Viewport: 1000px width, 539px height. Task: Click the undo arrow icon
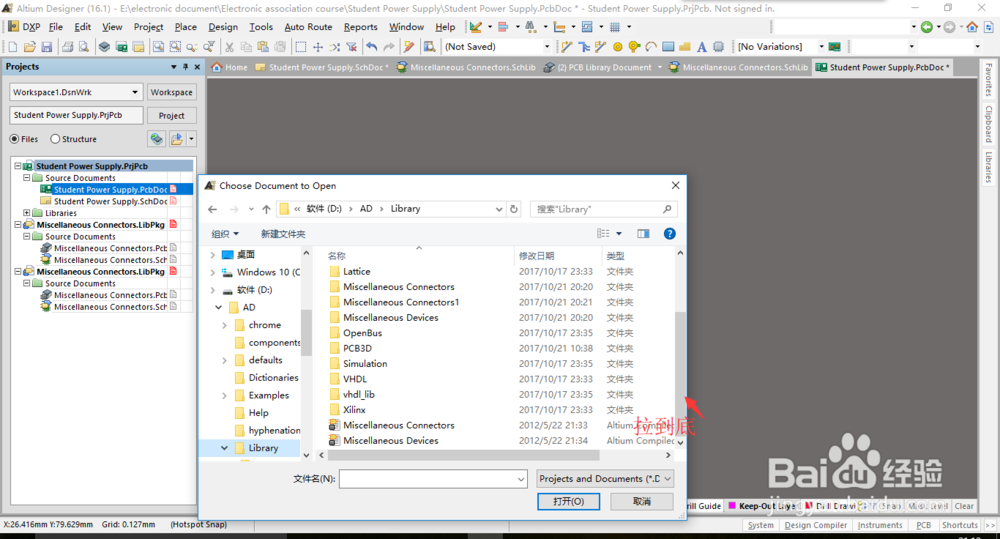click(x=372, y=47)
